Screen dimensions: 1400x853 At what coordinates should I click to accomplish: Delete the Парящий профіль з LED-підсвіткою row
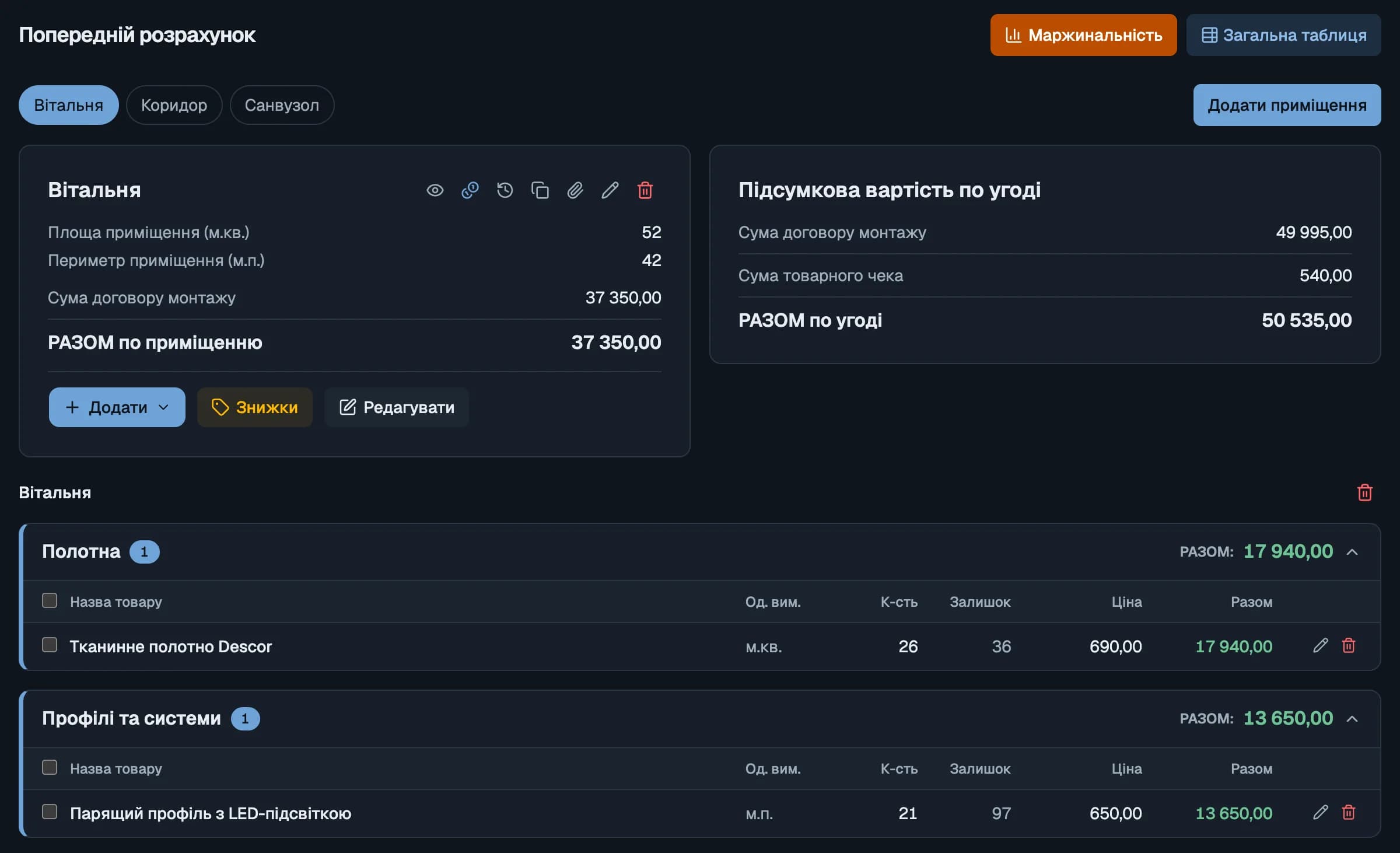pyautogui.click(x=1348, y=812)
